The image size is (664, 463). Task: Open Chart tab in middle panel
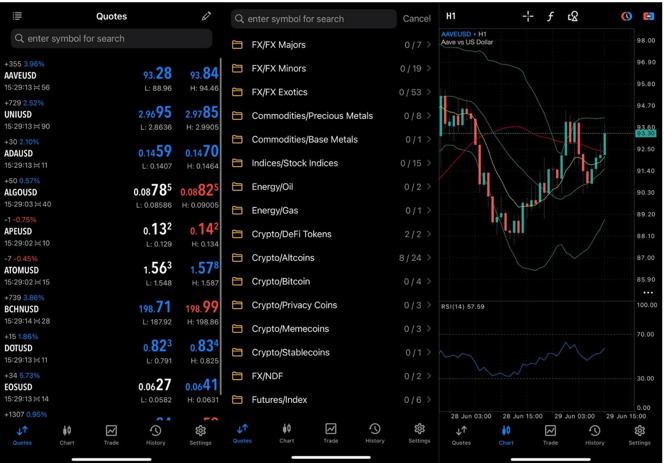[287, 433]
